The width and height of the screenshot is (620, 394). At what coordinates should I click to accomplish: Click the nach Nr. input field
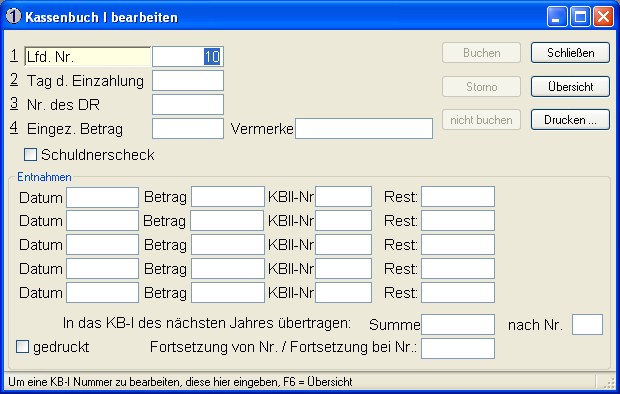click(x=588, y=324)
